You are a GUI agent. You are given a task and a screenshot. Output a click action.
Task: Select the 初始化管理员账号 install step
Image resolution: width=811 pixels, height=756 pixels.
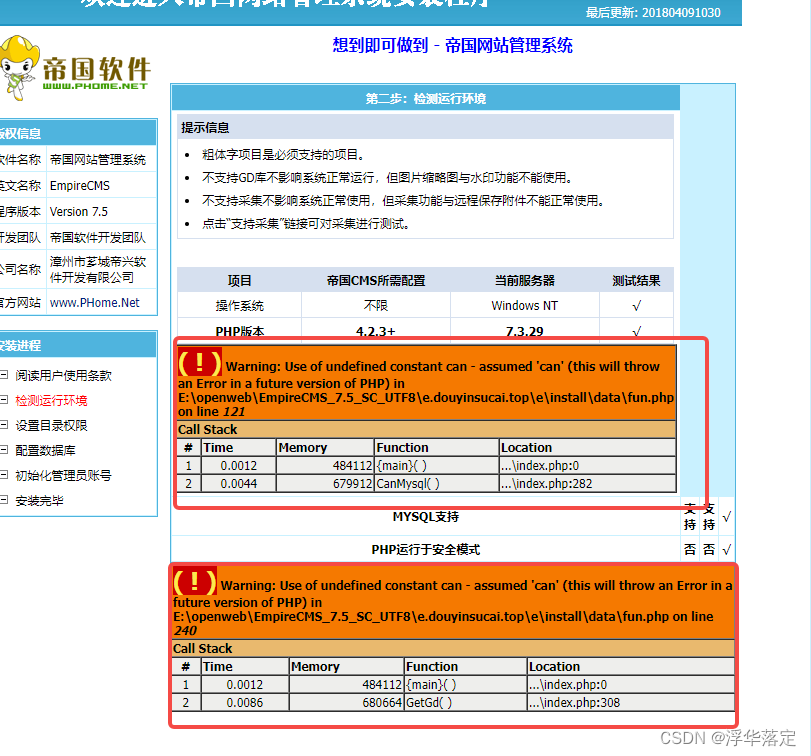(x=63, y=475)
